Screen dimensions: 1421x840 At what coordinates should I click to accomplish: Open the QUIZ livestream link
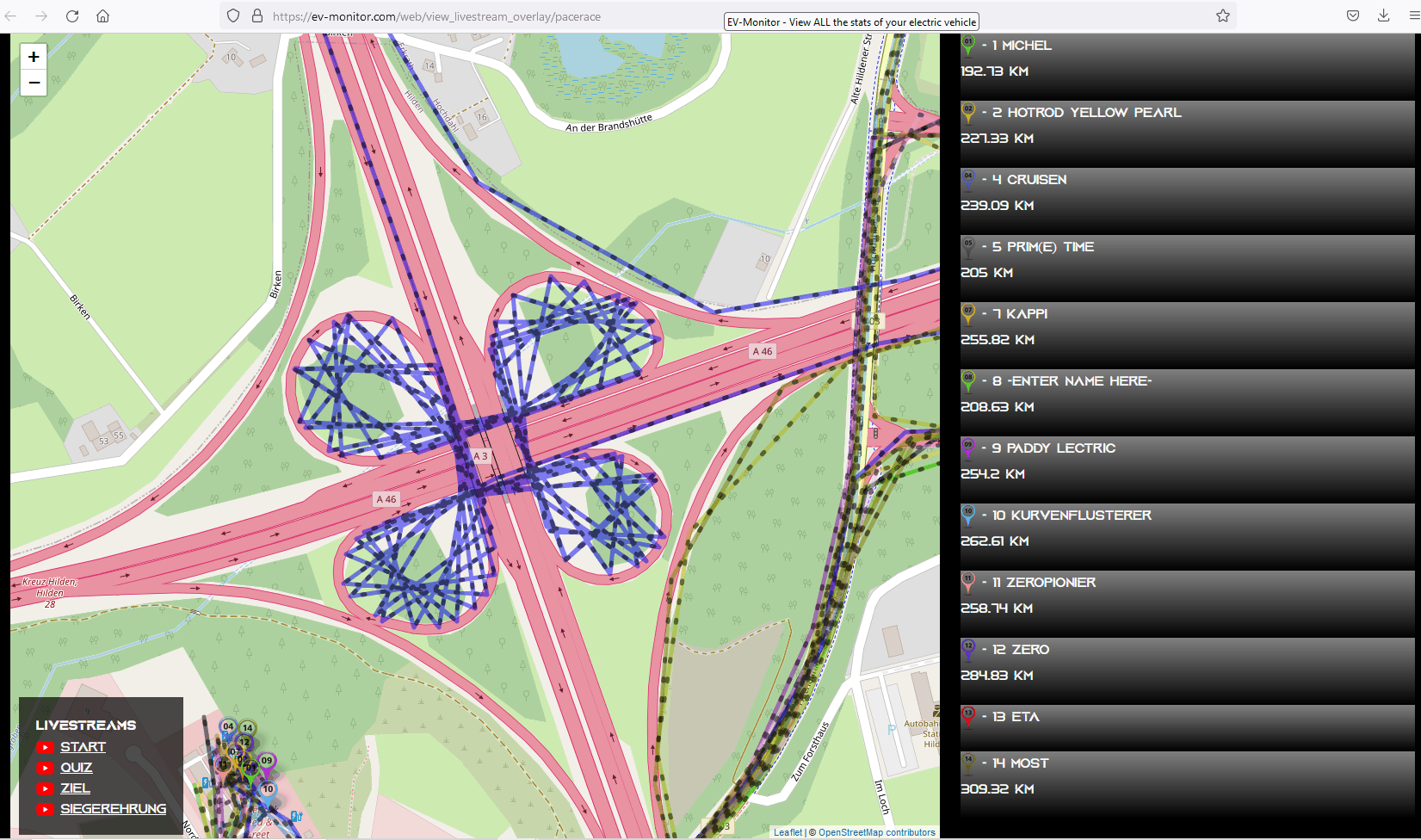pyautogui.click(x=76, y=768)
